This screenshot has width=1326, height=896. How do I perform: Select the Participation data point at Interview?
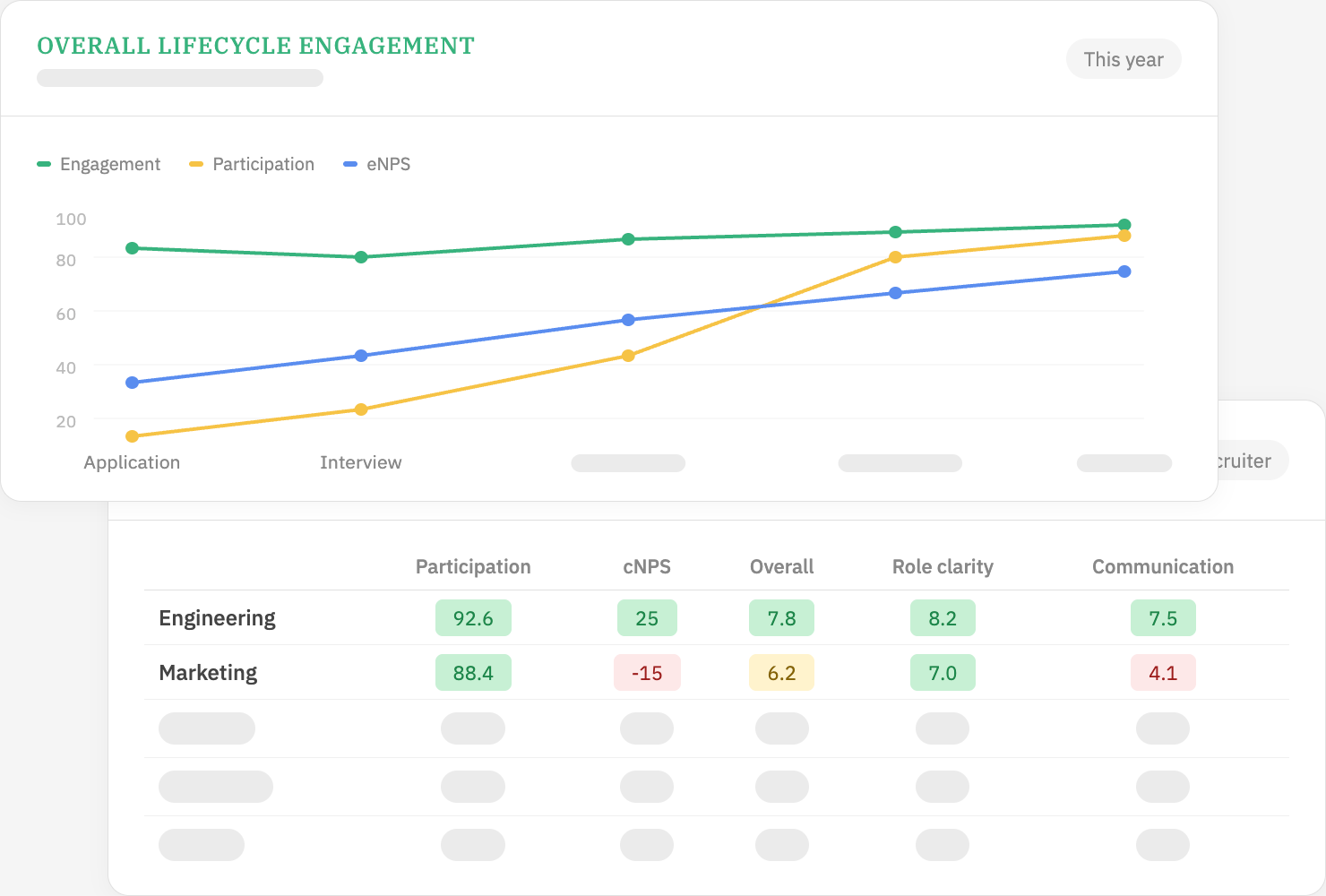[361, 409]
